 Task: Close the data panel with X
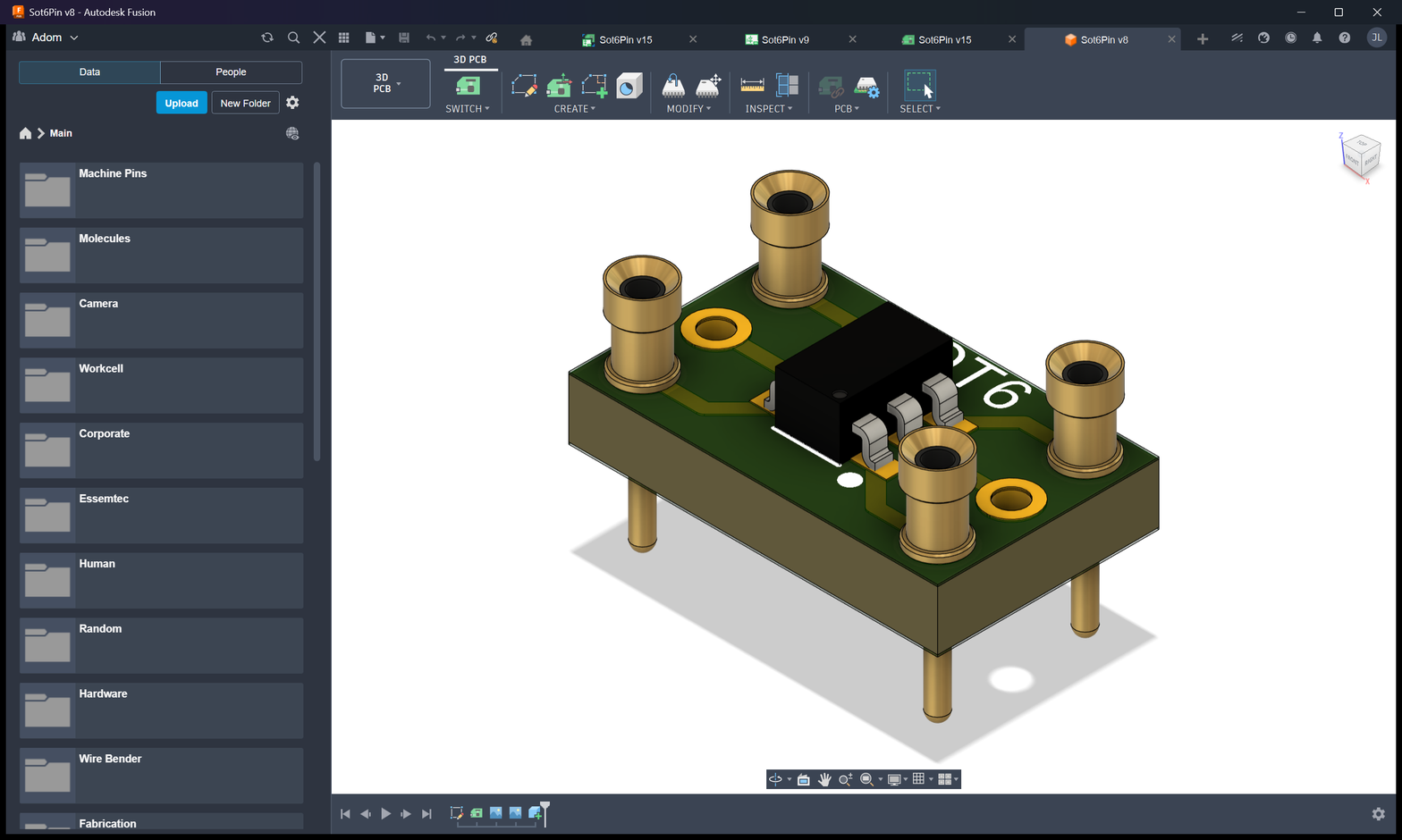pyautogui.click(x=319, y=38)
